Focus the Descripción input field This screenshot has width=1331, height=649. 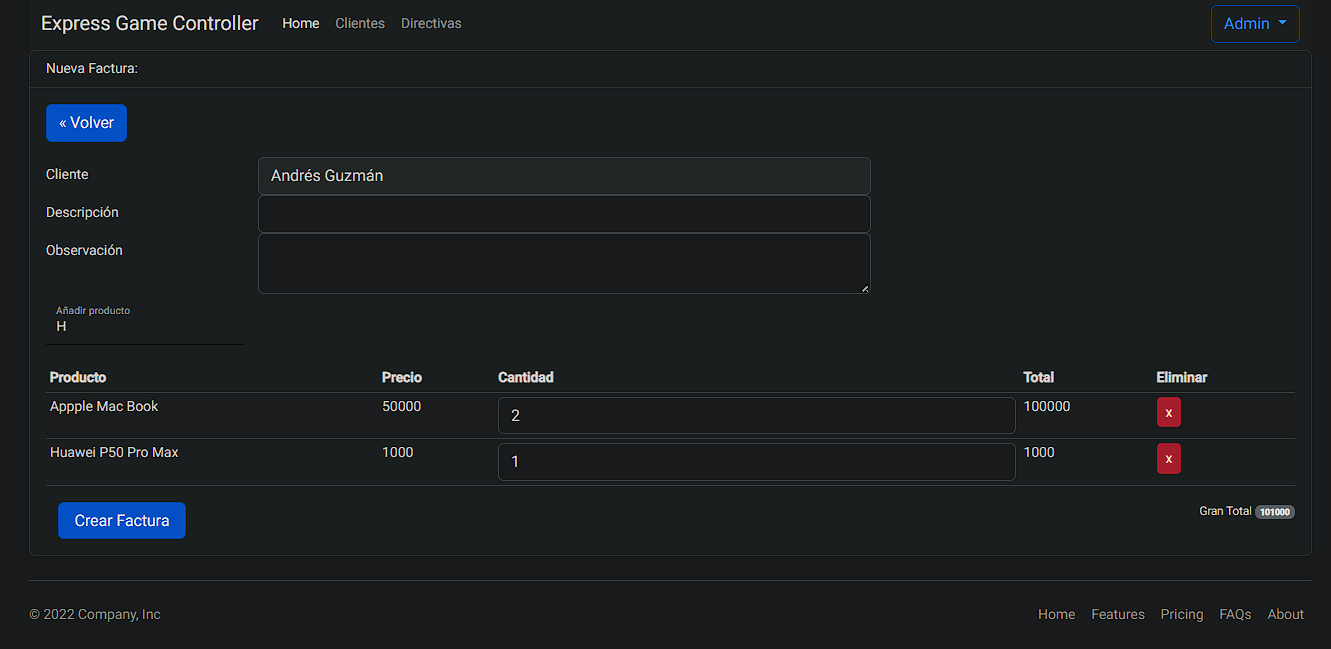pos(563,213)
